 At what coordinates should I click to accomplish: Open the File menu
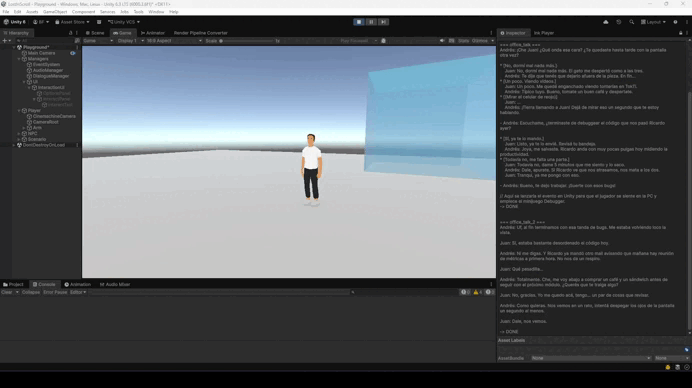[6, 12]
